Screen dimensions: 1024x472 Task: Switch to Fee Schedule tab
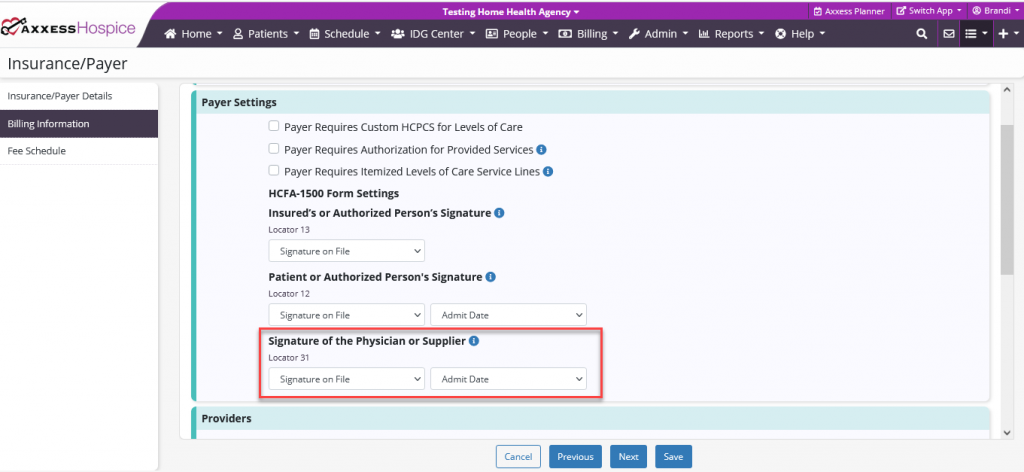[36, 151]
